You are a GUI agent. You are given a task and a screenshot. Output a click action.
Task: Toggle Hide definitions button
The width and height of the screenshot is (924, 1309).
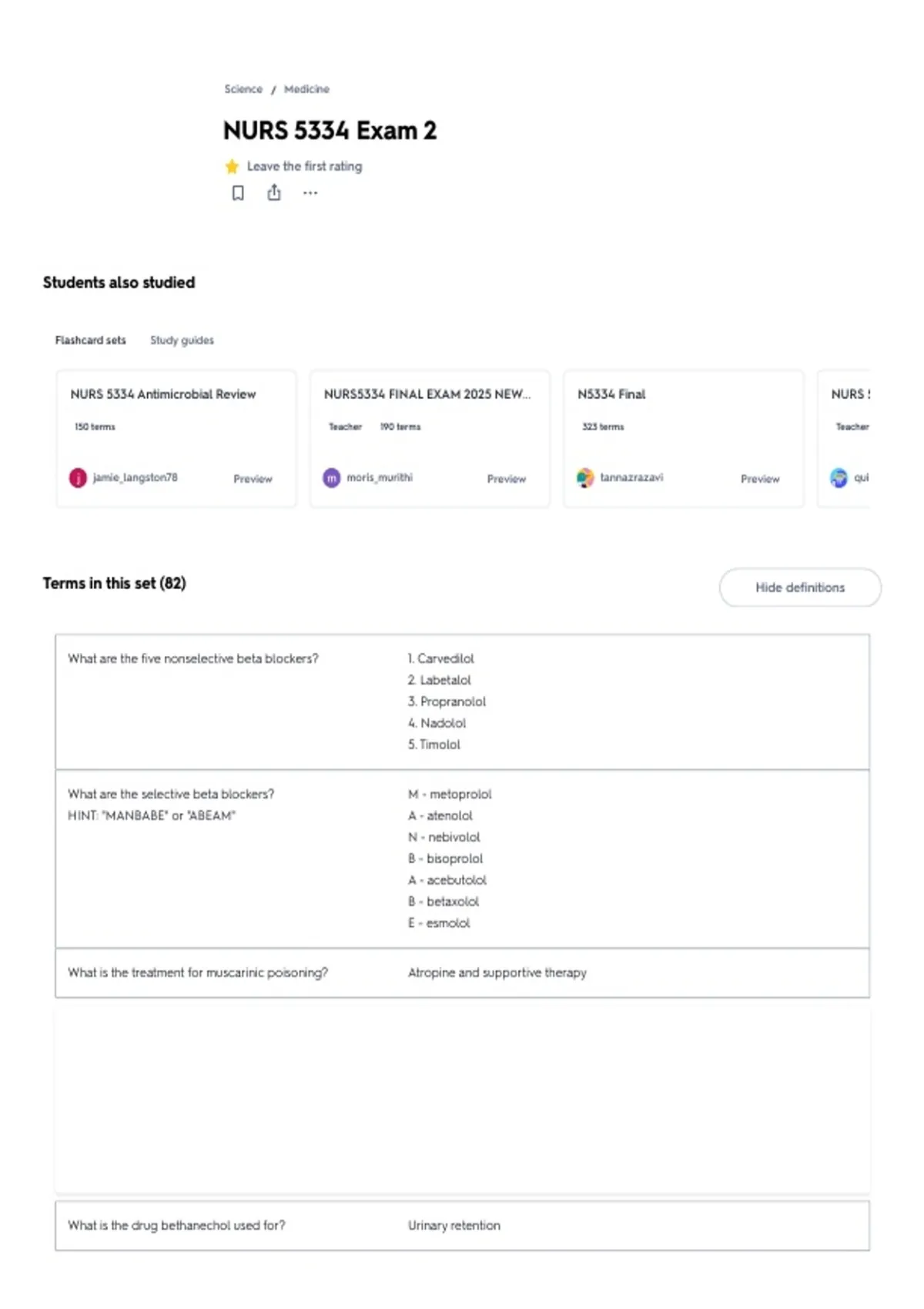tap(800, 588)
